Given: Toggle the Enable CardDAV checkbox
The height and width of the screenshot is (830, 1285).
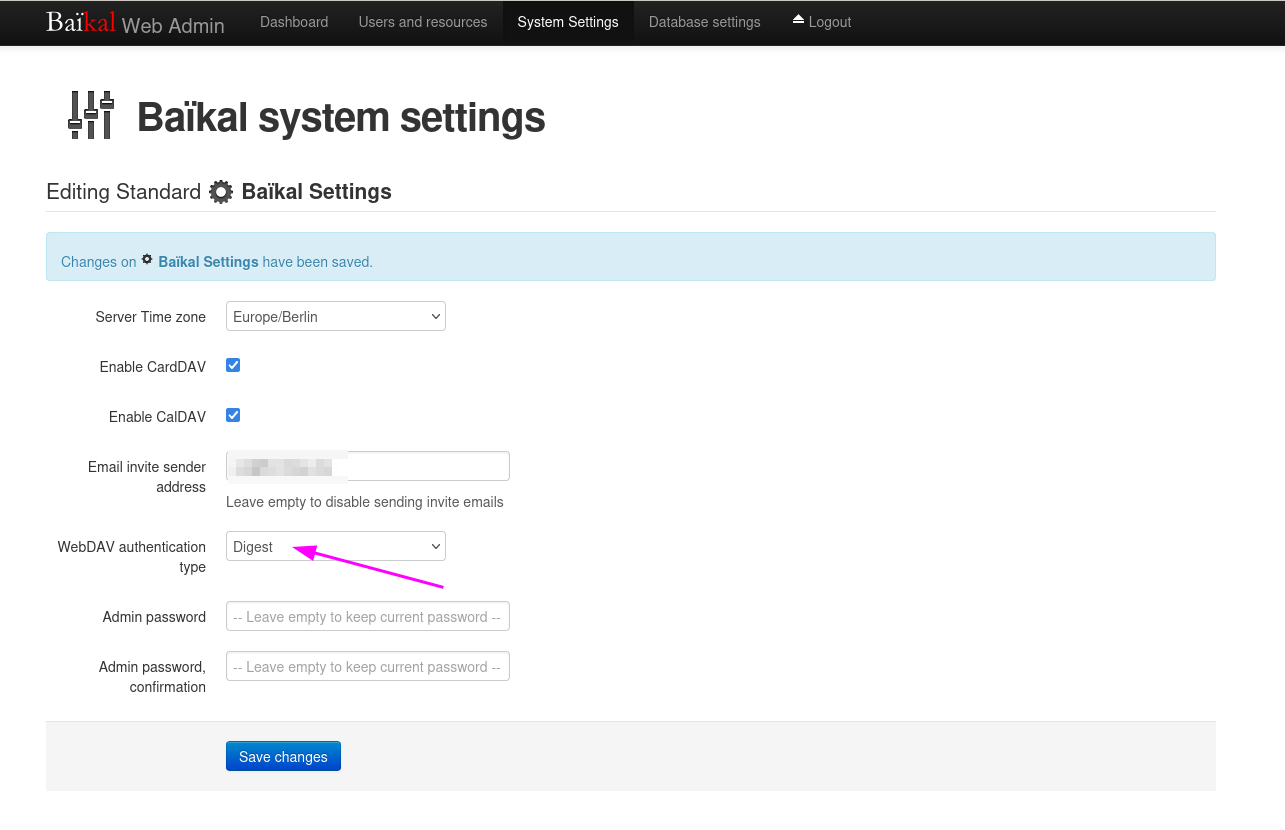Looking at the screenshot, I should 233,365.
